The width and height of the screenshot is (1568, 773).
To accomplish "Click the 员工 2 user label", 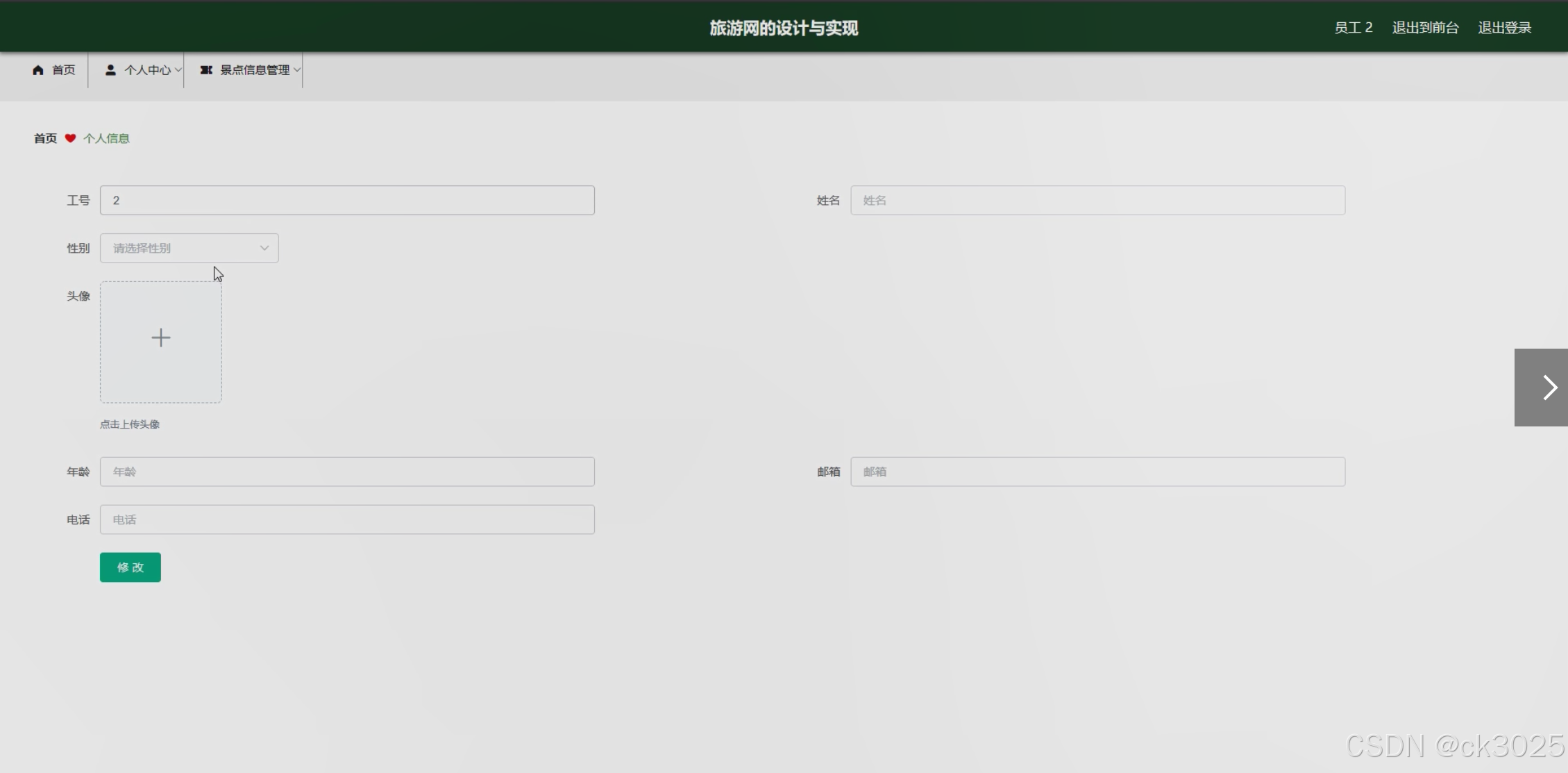I will click(x=1353, y=28).
